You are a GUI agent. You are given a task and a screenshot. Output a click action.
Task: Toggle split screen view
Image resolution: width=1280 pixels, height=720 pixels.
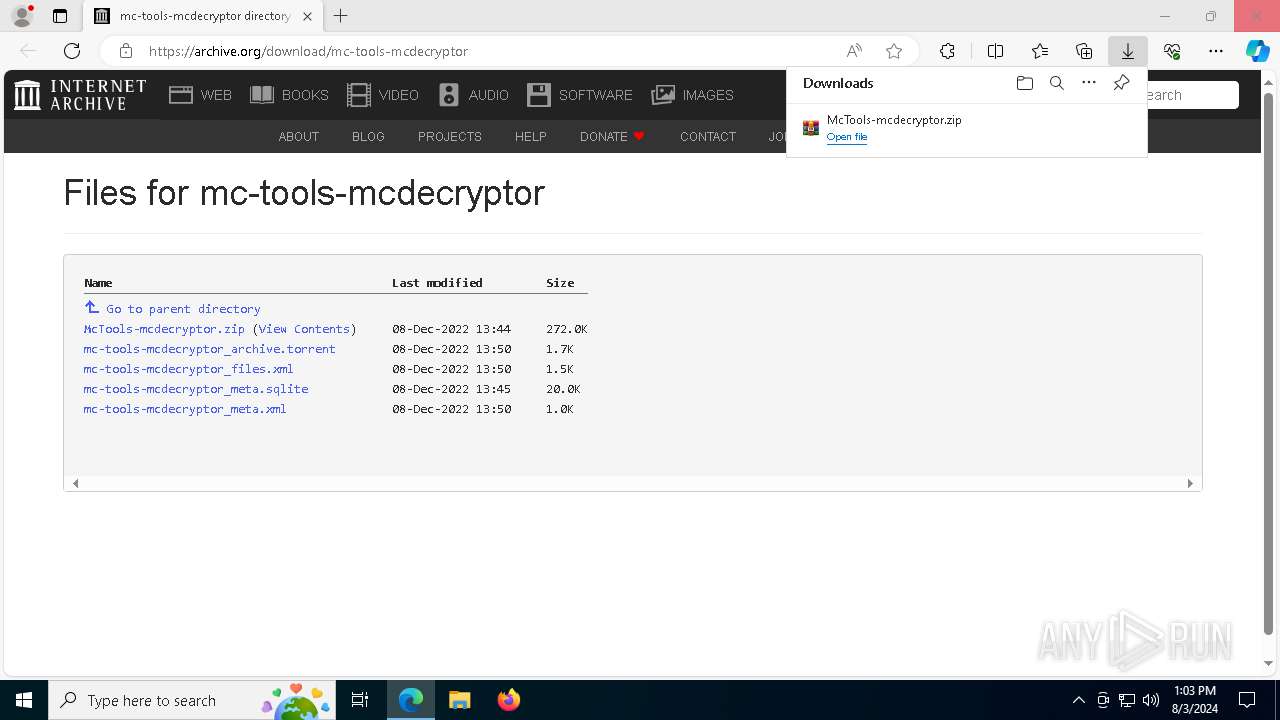[995, 51]
